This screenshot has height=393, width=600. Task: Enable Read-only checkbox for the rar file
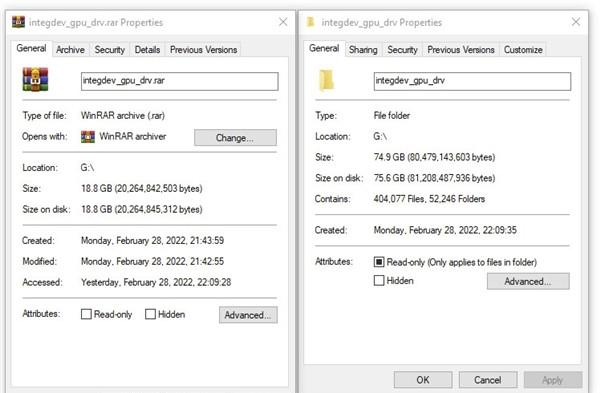point(86,314)
